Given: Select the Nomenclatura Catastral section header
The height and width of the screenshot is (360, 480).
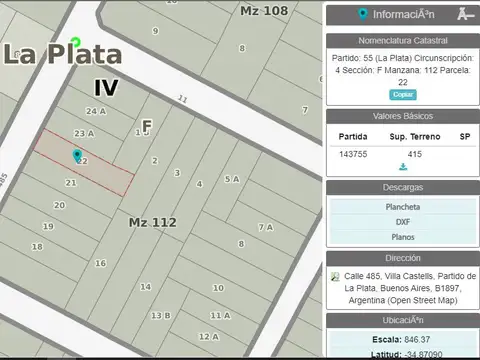Looking at the screenshot, I should pos(403,41).
